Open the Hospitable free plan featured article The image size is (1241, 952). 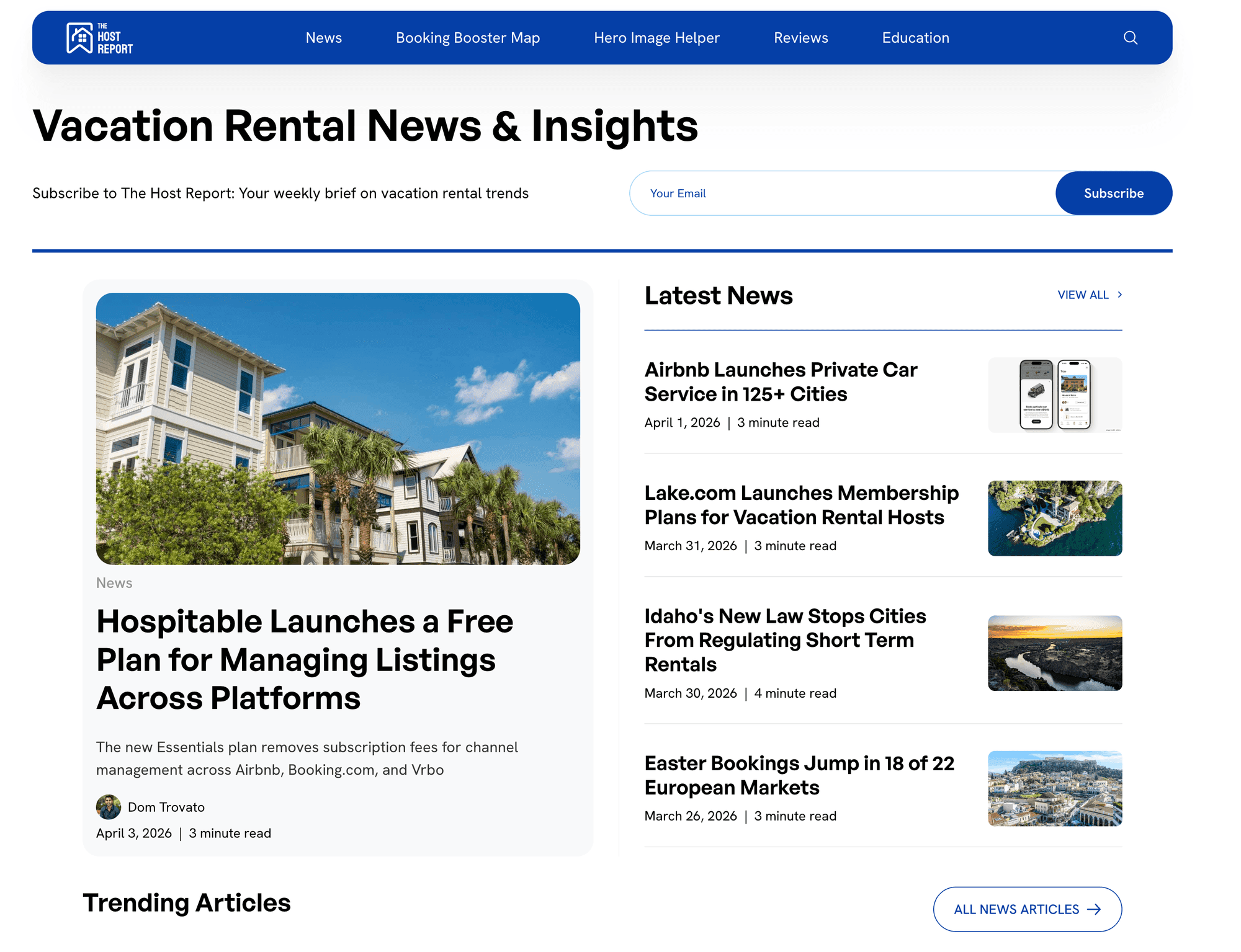point(305,659)
